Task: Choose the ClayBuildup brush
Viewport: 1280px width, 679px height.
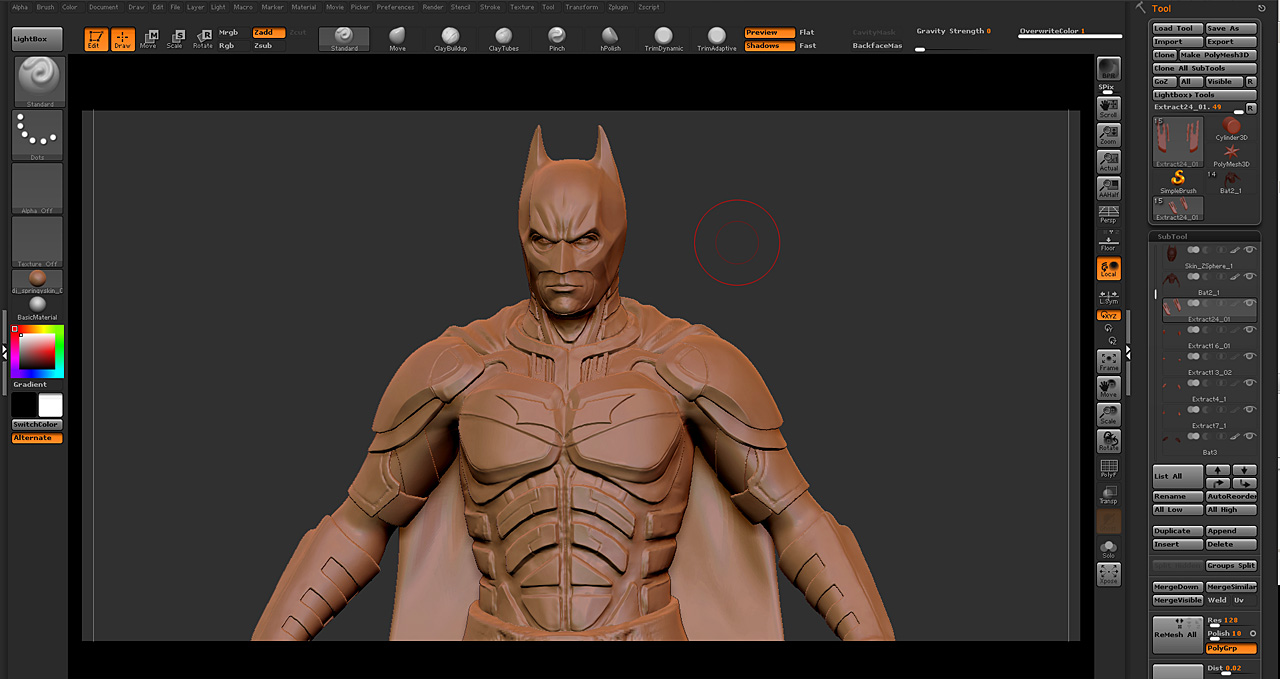Action: pos(450,39)
